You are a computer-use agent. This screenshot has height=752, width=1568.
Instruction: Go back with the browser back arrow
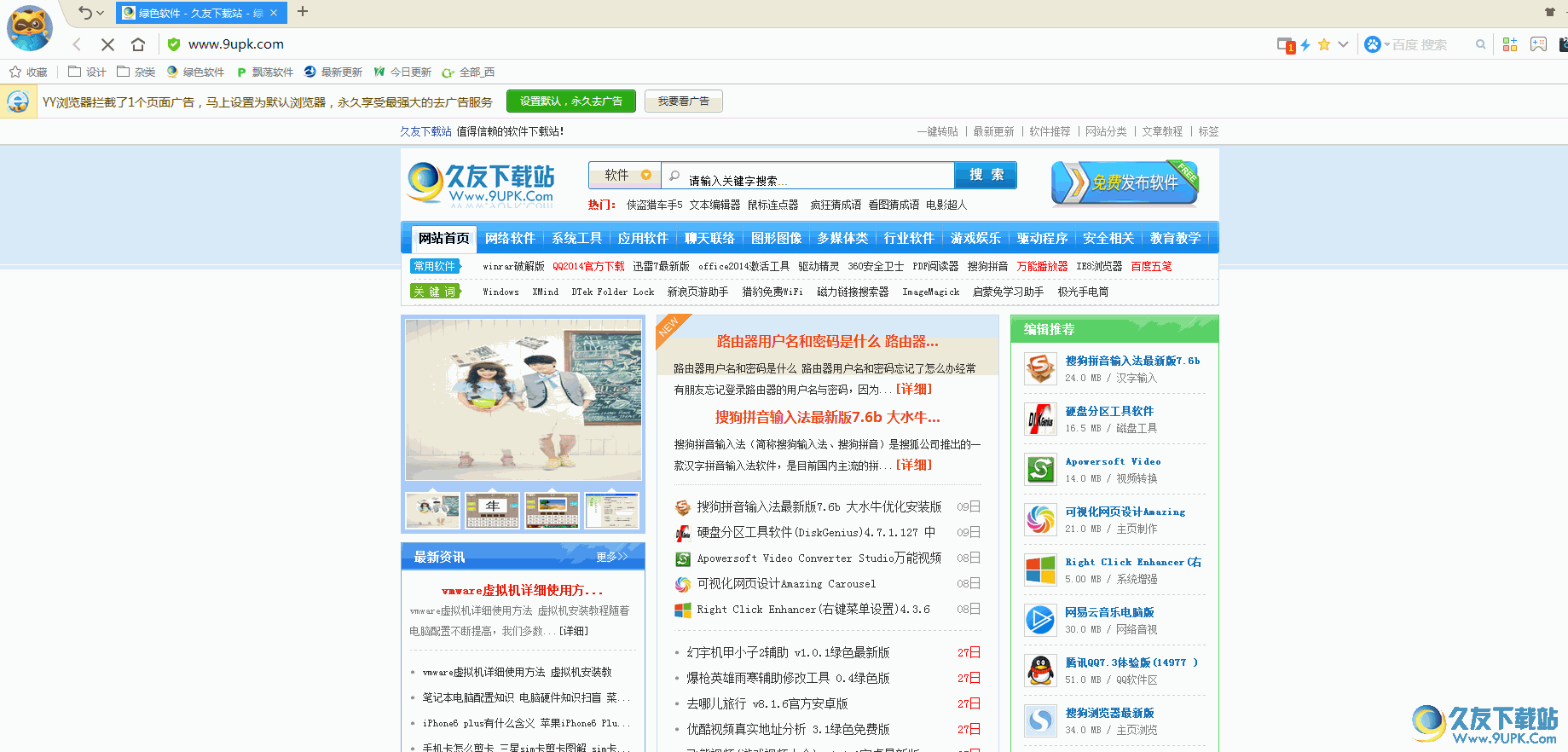(78, 44)
